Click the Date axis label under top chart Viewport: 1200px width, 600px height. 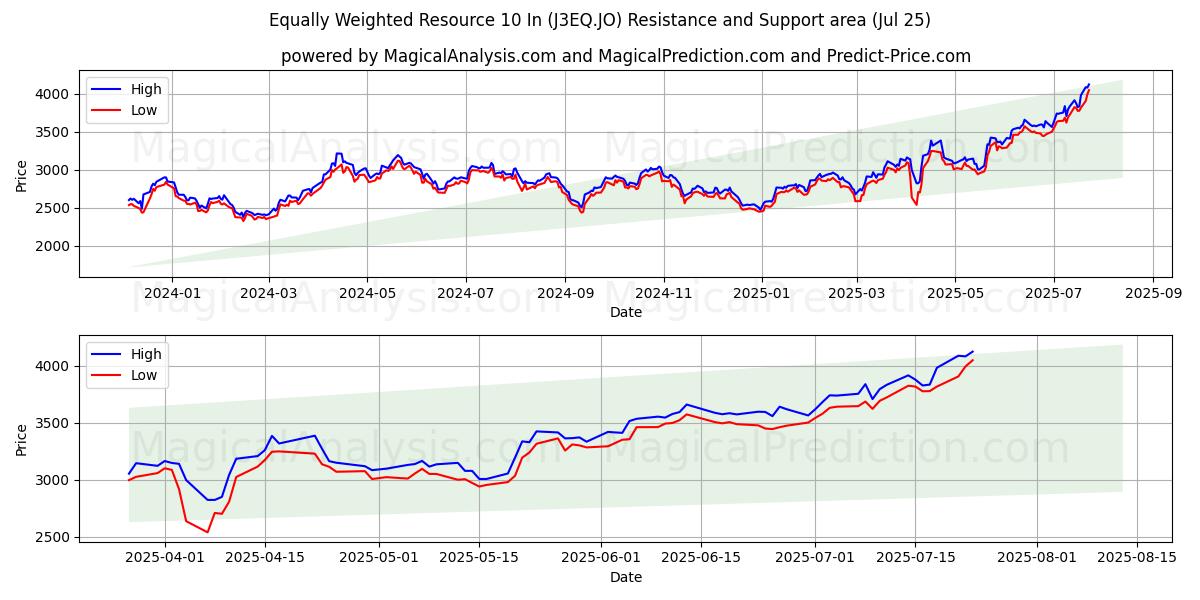626,312
